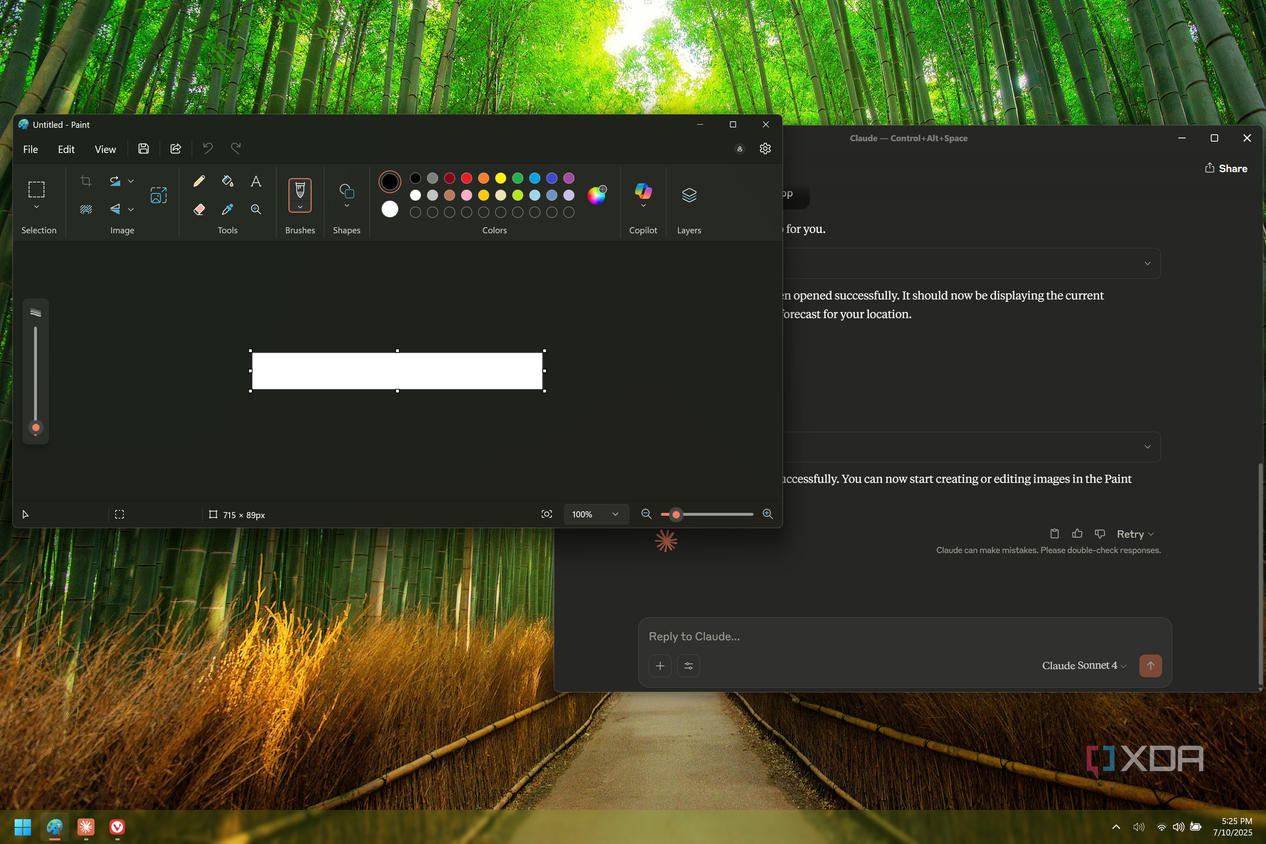The height and width of the screenshot is (844, 1266).
Task: Click the Copilot icon in Paint
Action: pos(643,190)
